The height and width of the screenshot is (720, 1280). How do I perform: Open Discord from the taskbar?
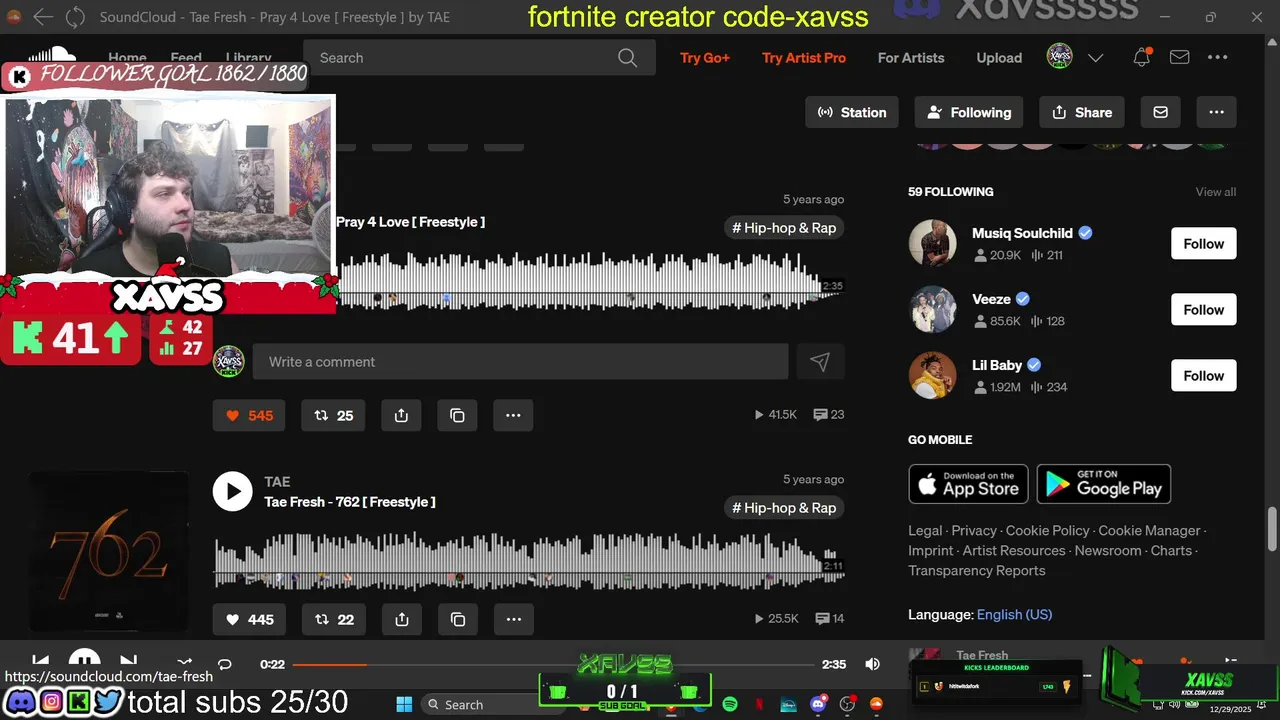(819, 704)
